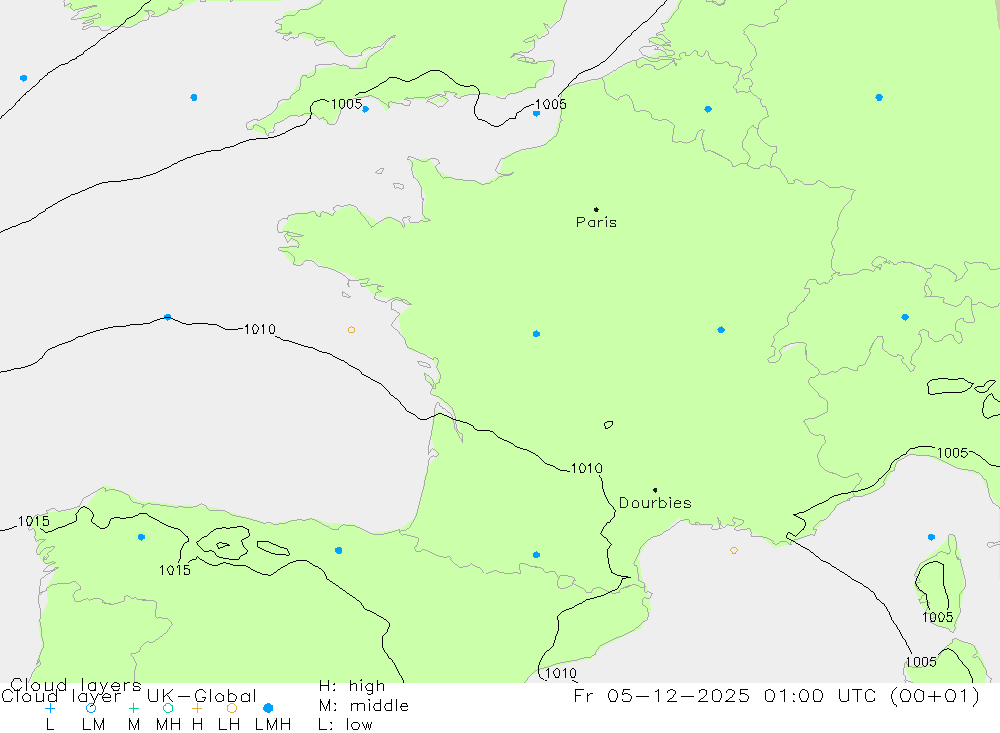Click the "H: high" legend text

(352, 686)
